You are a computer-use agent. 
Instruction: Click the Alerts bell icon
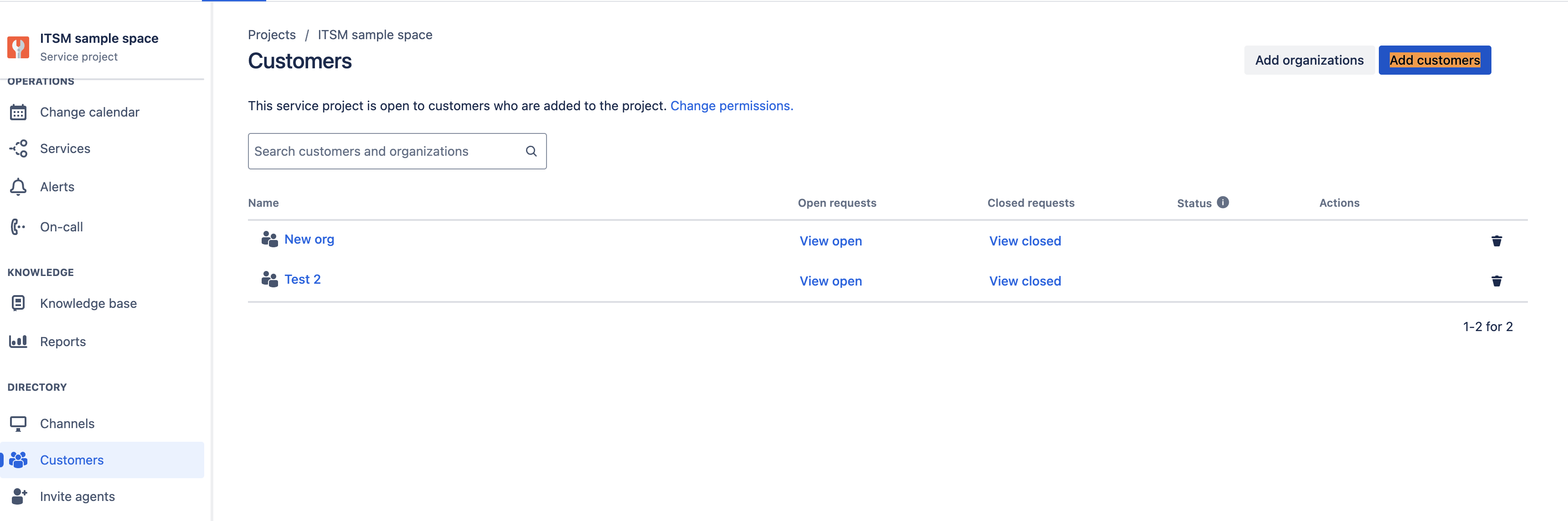click(18, 187)
